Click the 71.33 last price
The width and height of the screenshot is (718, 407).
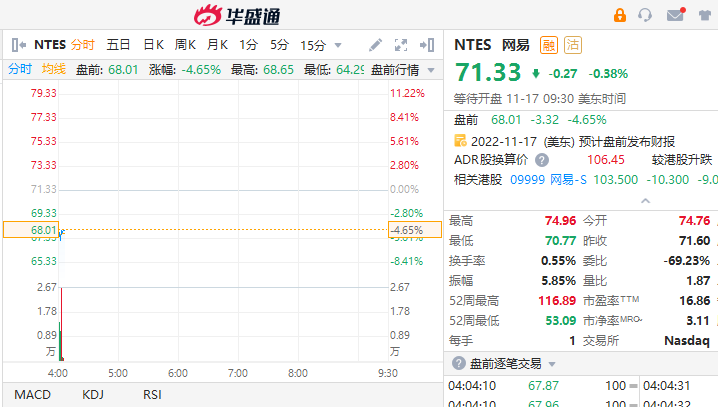click(x=488, y=72)
